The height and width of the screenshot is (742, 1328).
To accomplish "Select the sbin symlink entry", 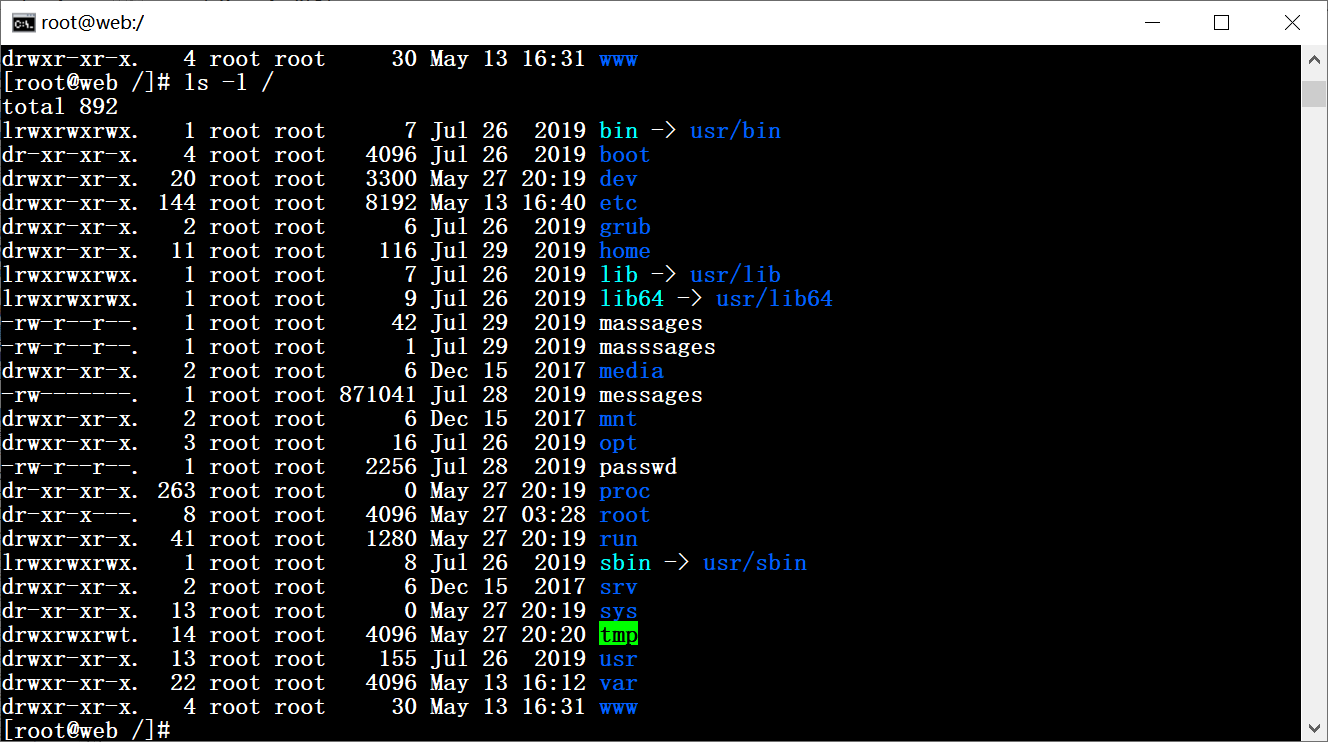I will (x=625, y=562).
